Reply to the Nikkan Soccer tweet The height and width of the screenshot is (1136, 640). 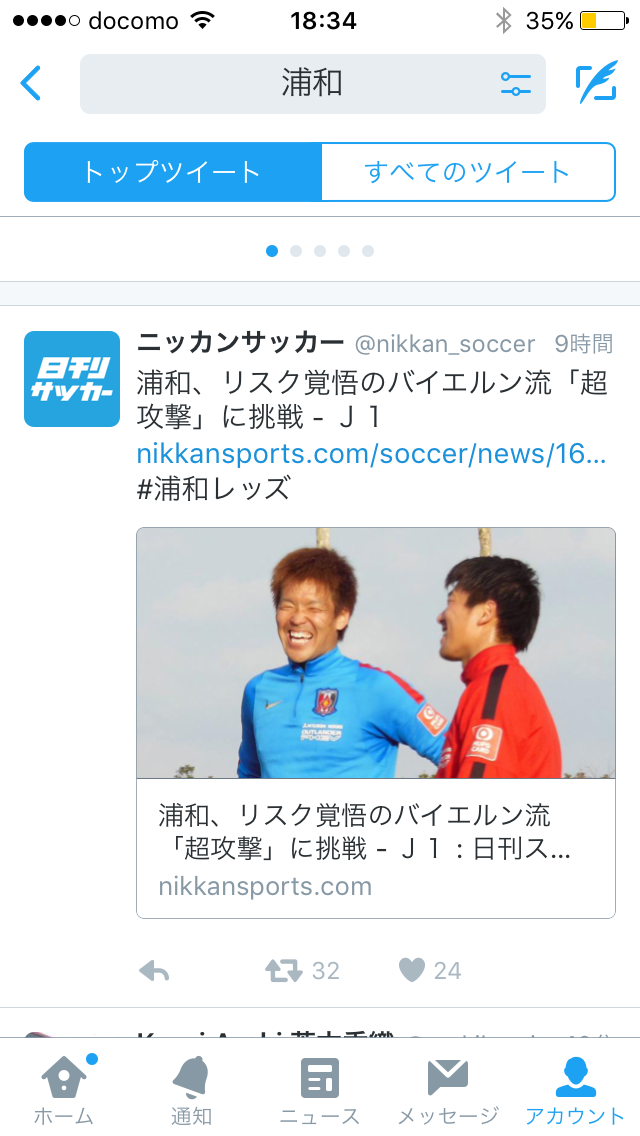(154, 970)
